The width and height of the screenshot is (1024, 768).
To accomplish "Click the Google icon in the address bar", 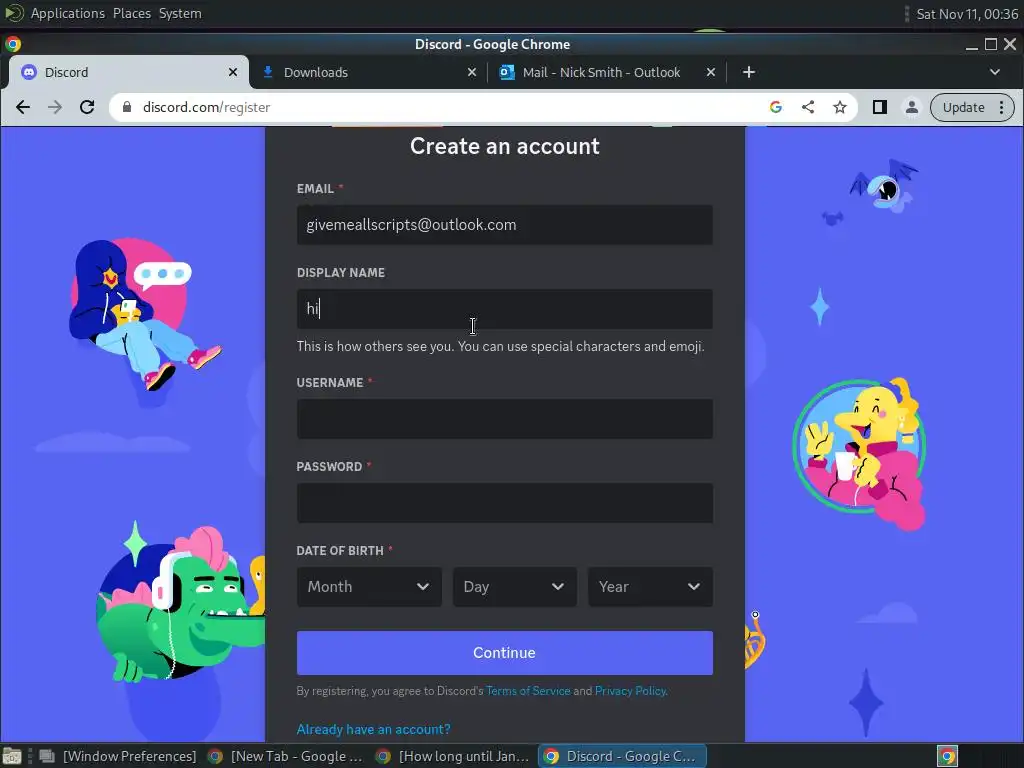I will (776, 107).
